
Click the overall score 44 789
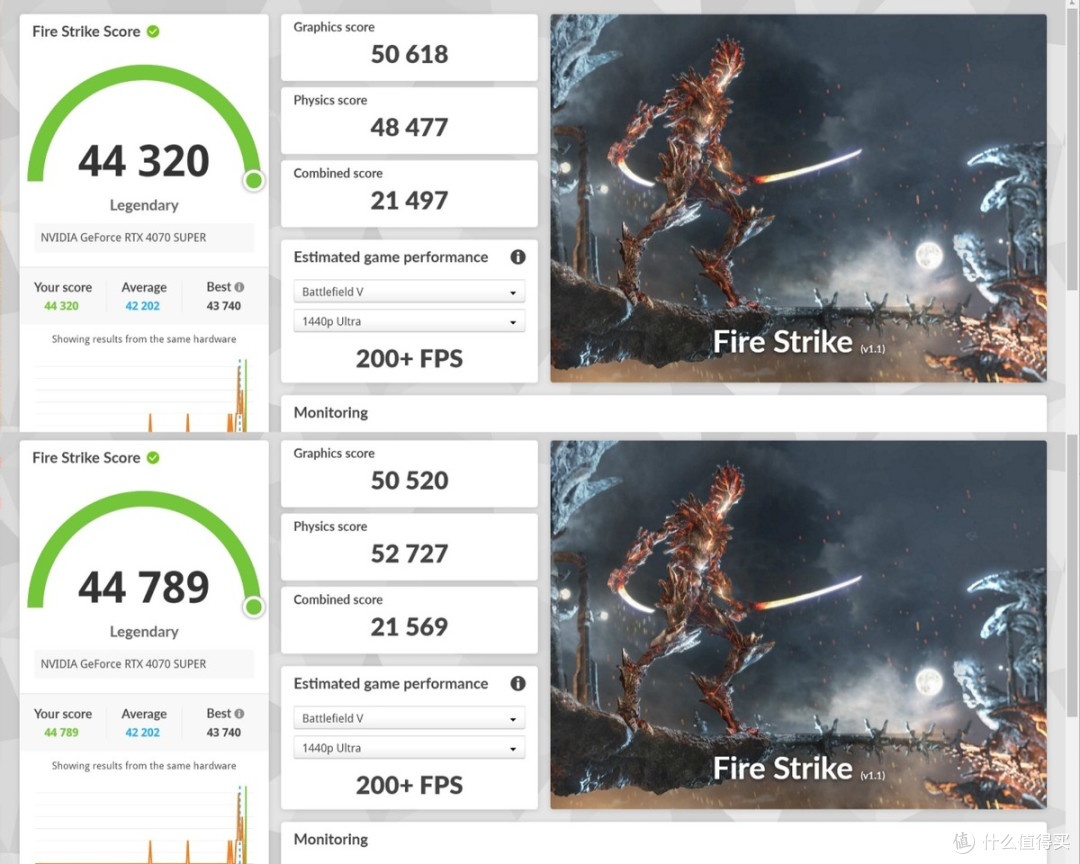(x=143, y=587)
